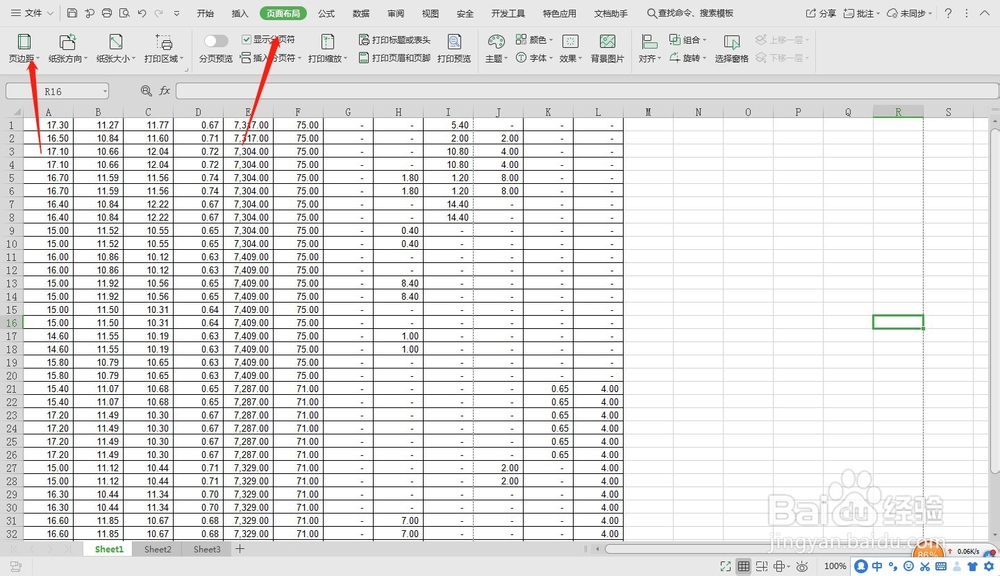This screenshot has width=1000, height=576.
Task: Switch to the 视图 ribbon tab
Action: (430, 13)
